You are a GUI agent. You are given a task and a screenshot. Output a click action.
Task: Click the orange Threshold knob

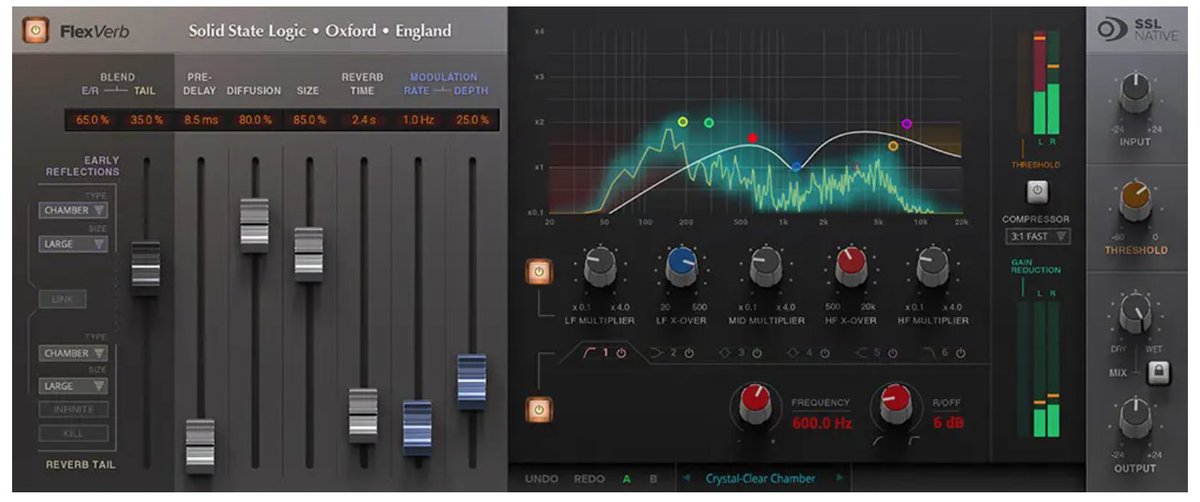[1135, 202]
